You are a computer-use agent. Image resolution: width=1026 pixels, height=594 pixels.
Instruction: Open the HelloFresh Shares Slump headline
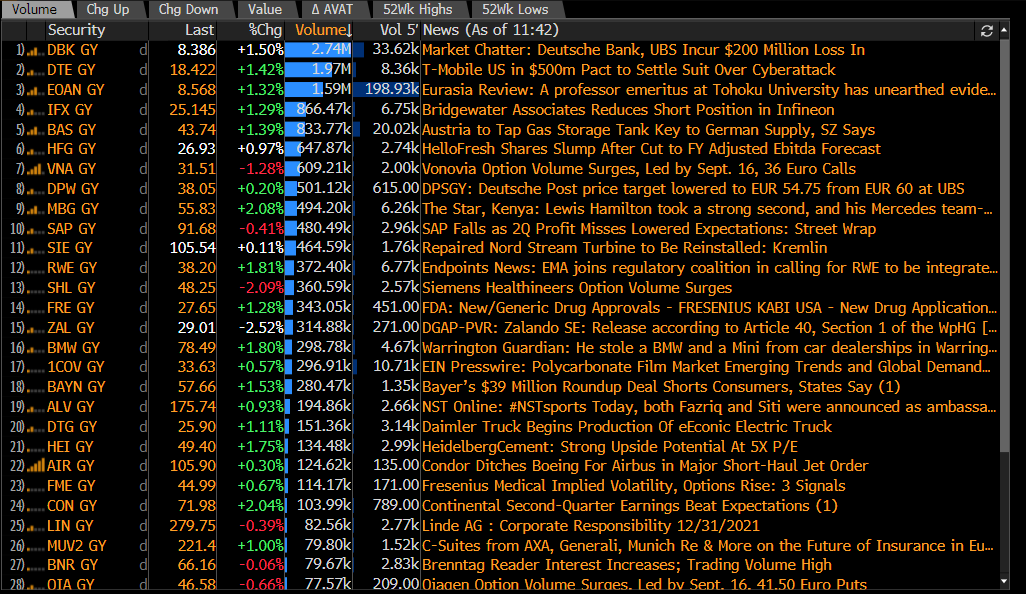pos(651,149)
